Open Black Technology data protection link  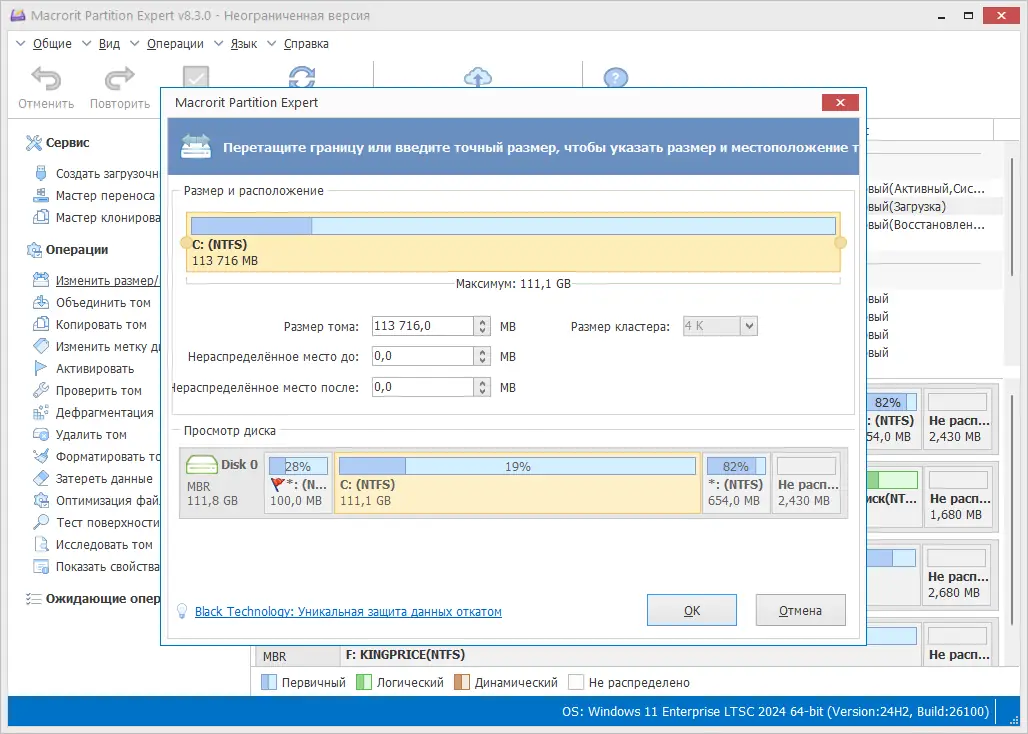348,611
